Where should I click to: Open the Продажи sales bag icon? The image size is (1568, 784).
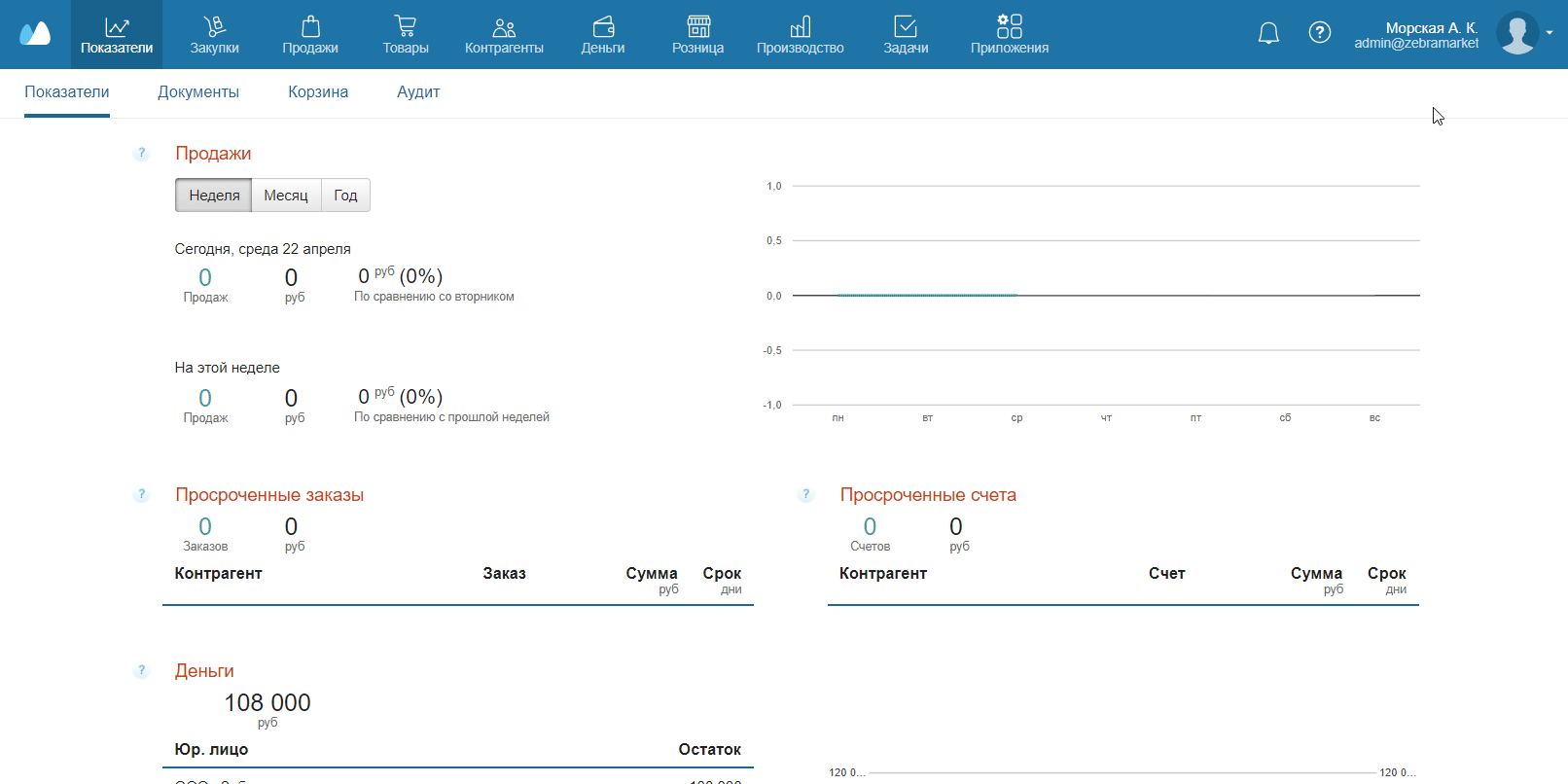310,26
